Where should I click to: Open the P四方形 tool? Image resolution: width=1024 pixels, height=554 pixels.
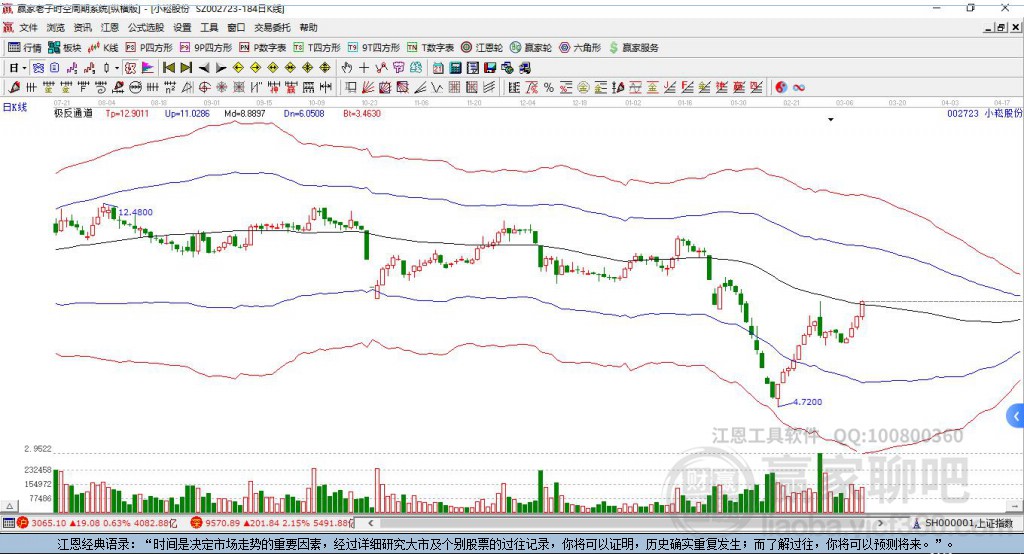pyautogui.click(x=149, y=48)
